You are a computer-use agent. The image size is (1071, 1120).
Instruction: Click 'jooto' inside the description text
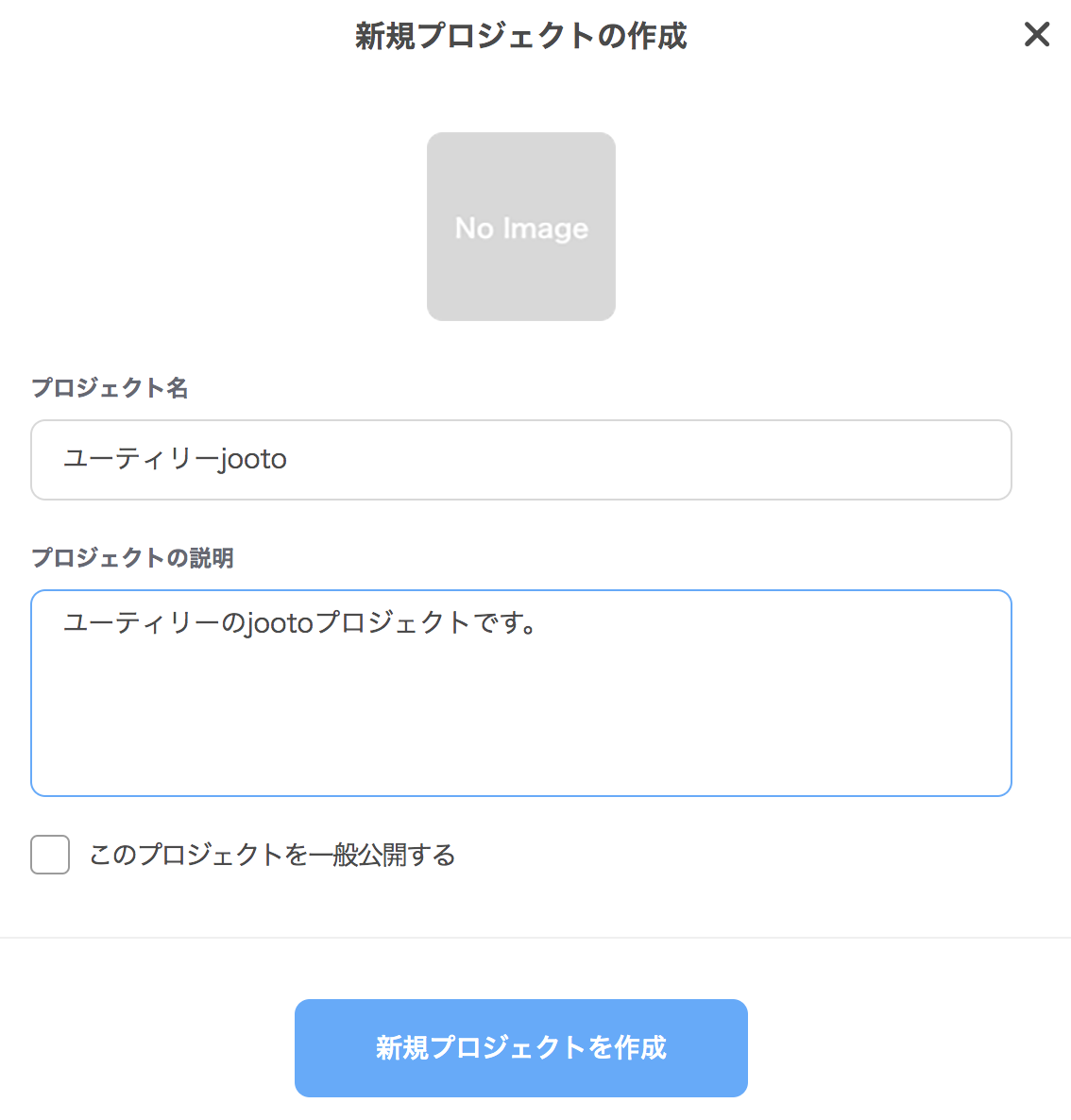(x=280, y=623)
